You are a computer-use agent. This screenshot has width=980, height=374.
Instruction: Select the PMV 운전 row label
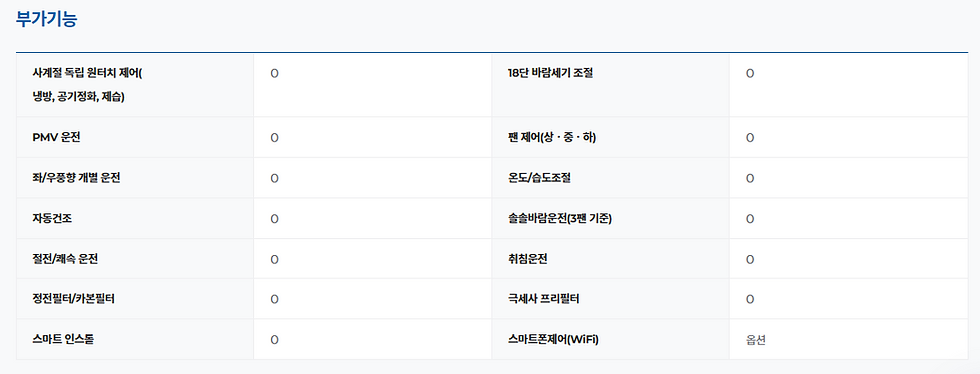[56, 138]
